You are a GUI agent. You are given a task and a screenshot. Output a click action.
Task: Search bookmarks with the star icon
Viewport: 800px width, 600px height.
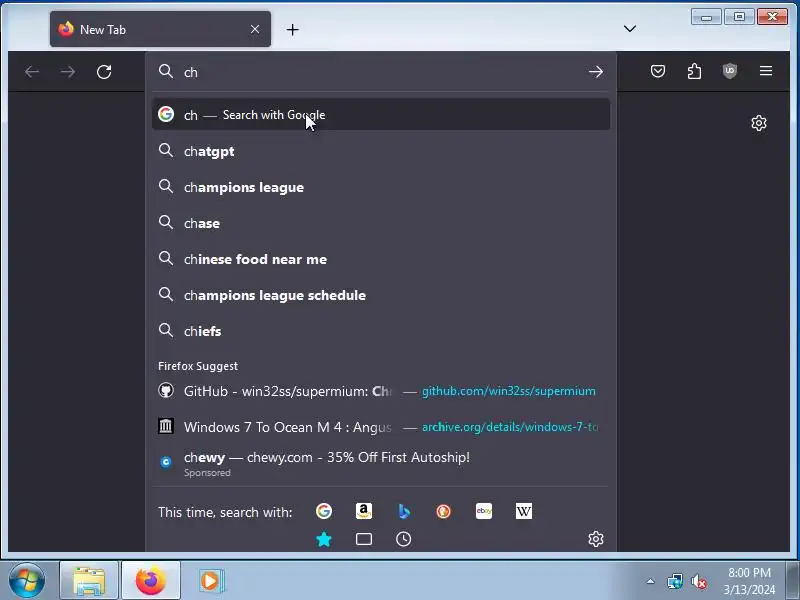(324, 539)
